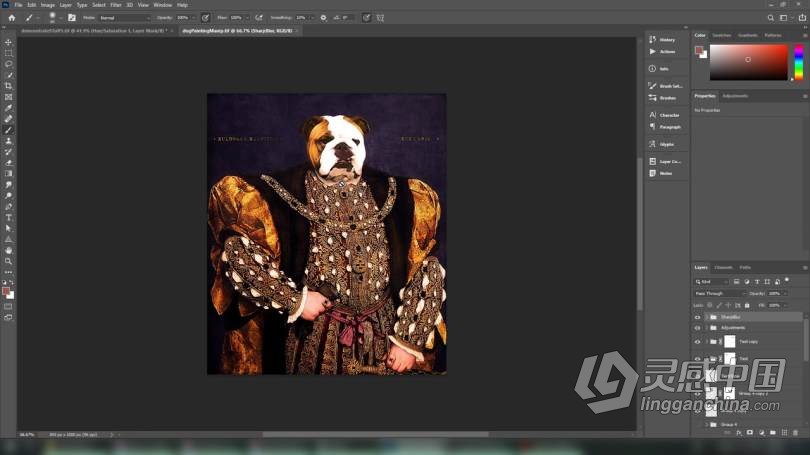The image size is (810, 455).
Task: Toggle lock all on layer
Action: click(x=747, y=305)
